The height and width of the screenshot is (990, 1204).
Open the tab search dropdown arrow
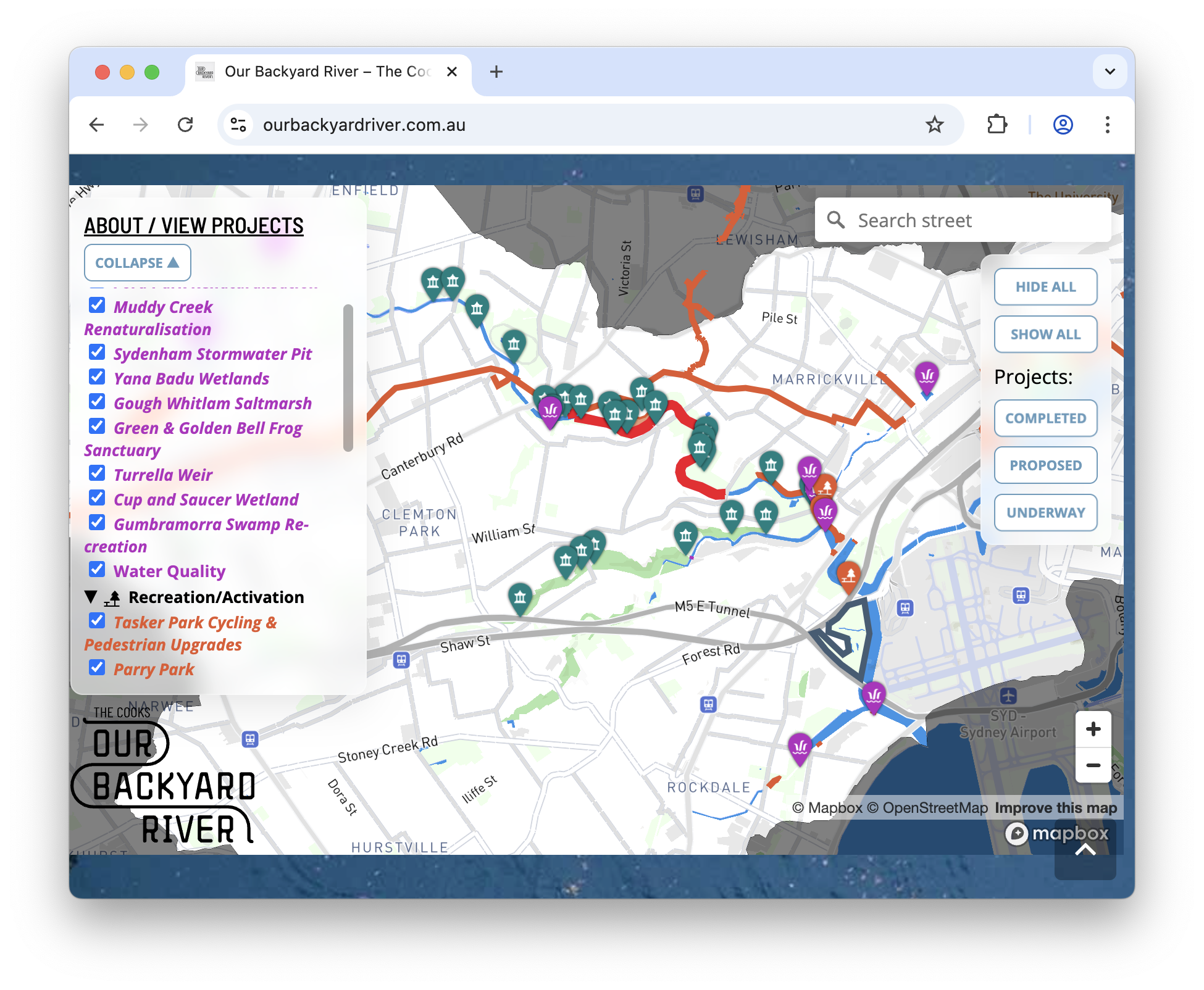(1110, 72)
